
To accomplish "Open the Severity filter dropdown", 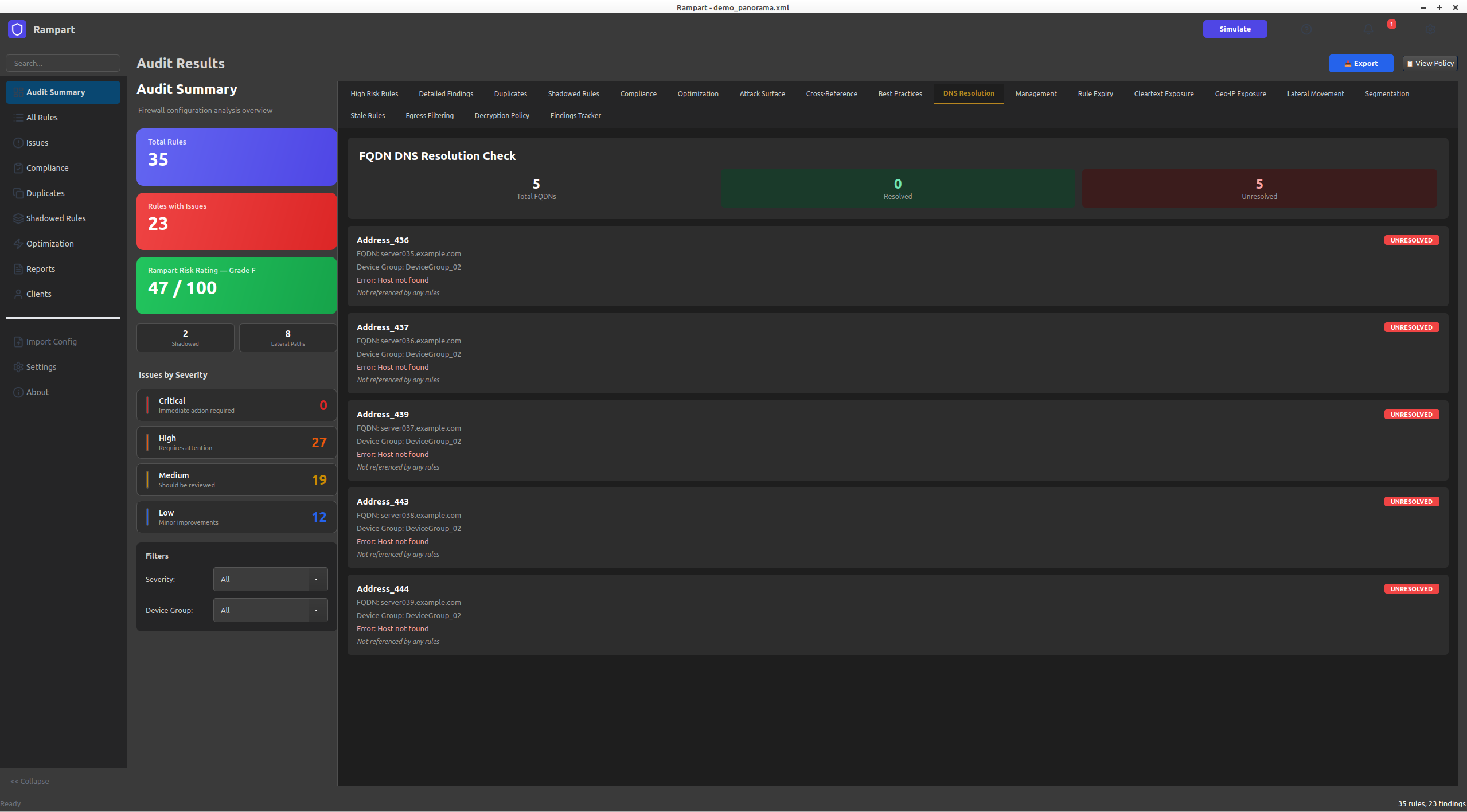I will [270, 579].
